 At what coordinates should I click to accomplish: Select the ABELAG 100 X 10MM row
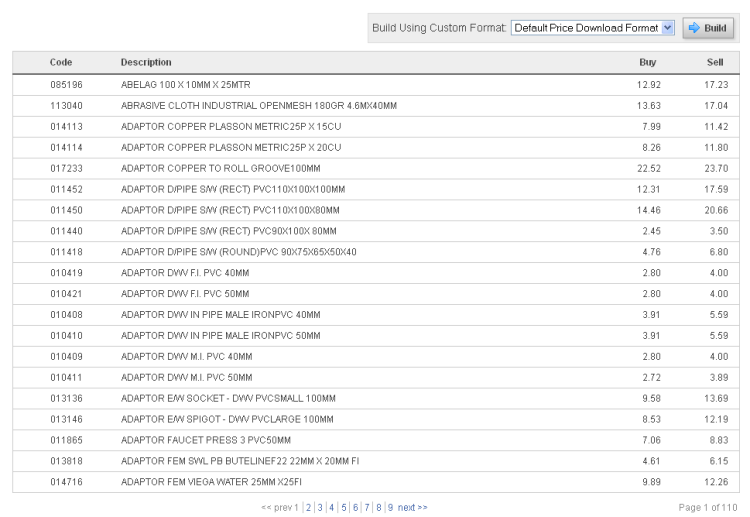pyautogui.click(x=376, y=85)
